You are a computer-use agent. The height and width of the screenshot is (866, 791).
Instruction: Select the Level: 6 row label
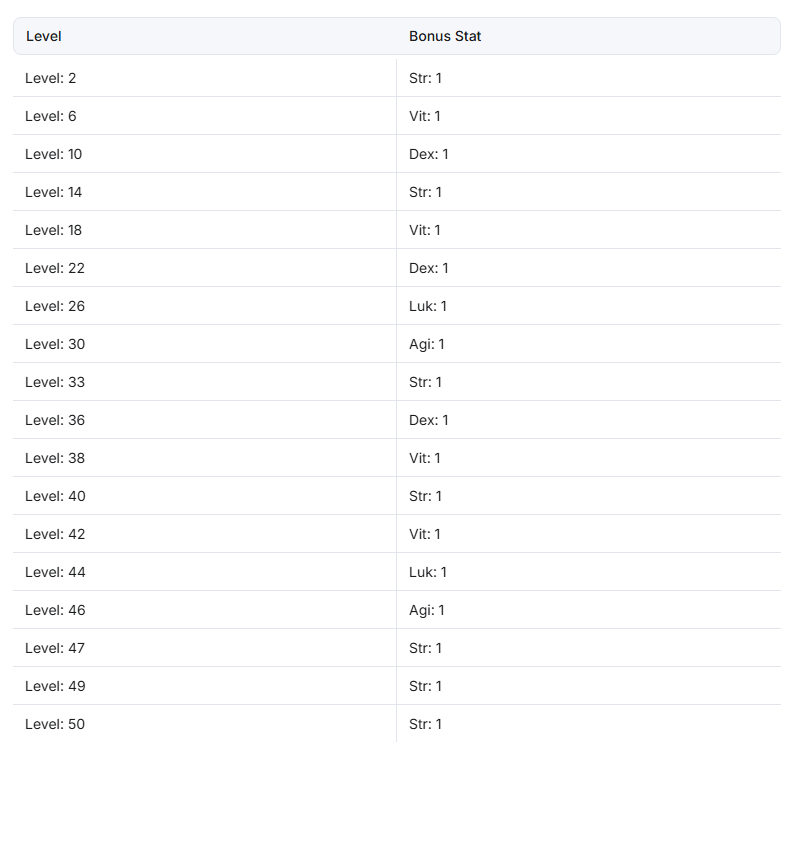point(50,117)
